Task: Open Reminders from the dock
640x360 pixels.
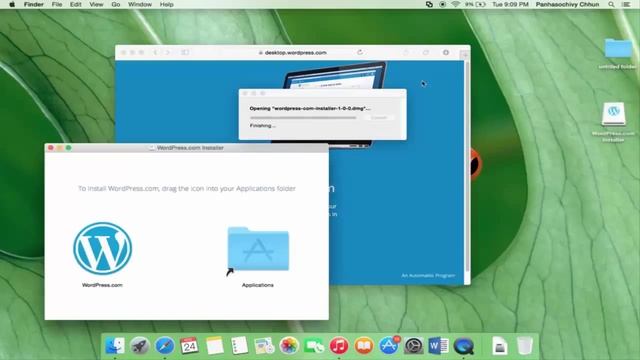Action: tap(239, 346)
